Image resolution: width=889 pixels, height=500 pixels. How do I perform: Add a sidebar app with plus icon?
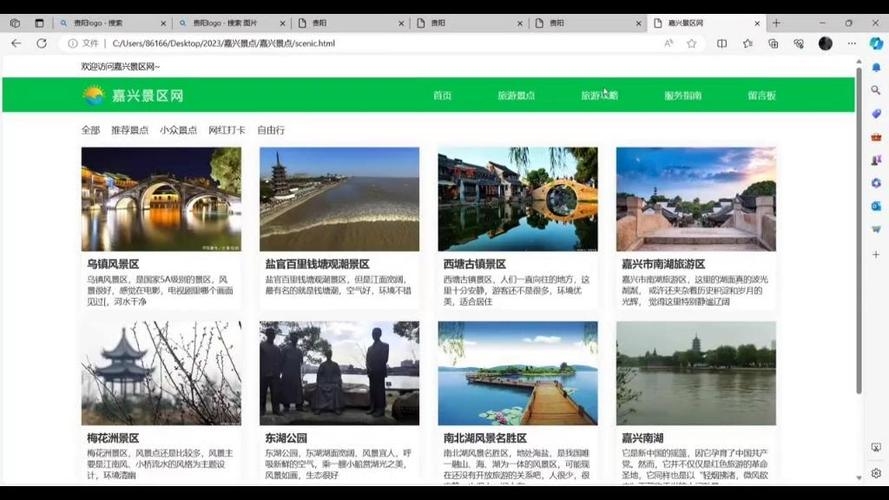(876, 255)
